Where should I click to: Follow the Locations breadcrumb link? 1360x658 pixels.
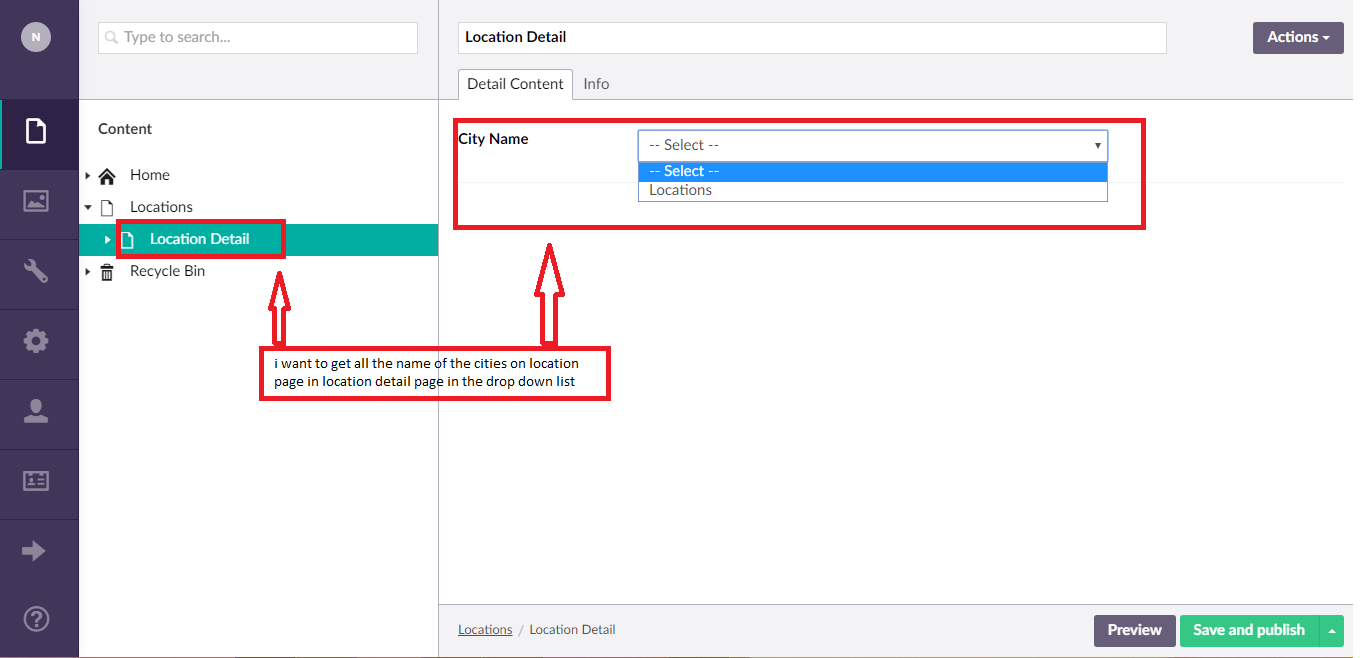pyautogui.click(x=485, y=630)
